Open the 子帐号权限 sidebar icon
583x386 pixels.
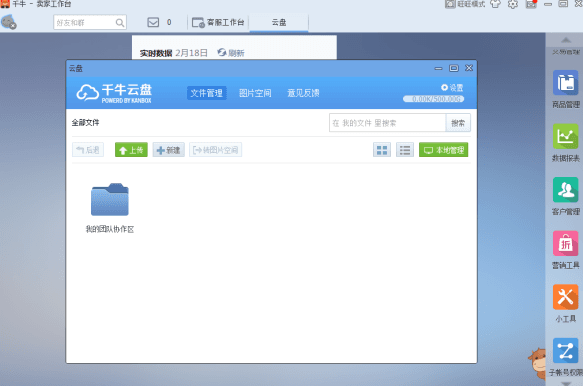click(565, 350)
